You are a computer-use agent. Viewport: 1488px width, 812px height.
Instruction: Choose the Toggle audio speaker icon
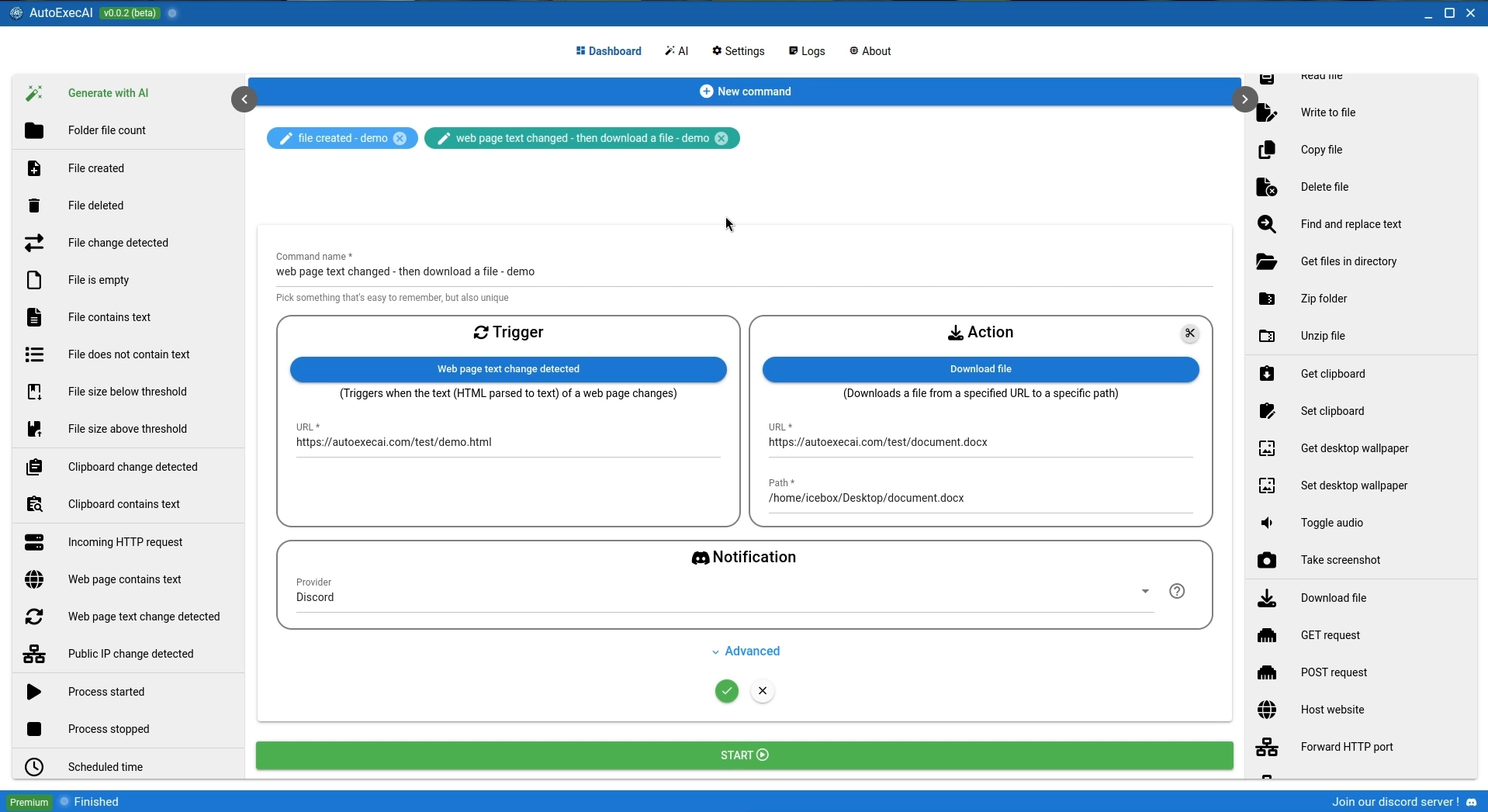(1267, 523)
